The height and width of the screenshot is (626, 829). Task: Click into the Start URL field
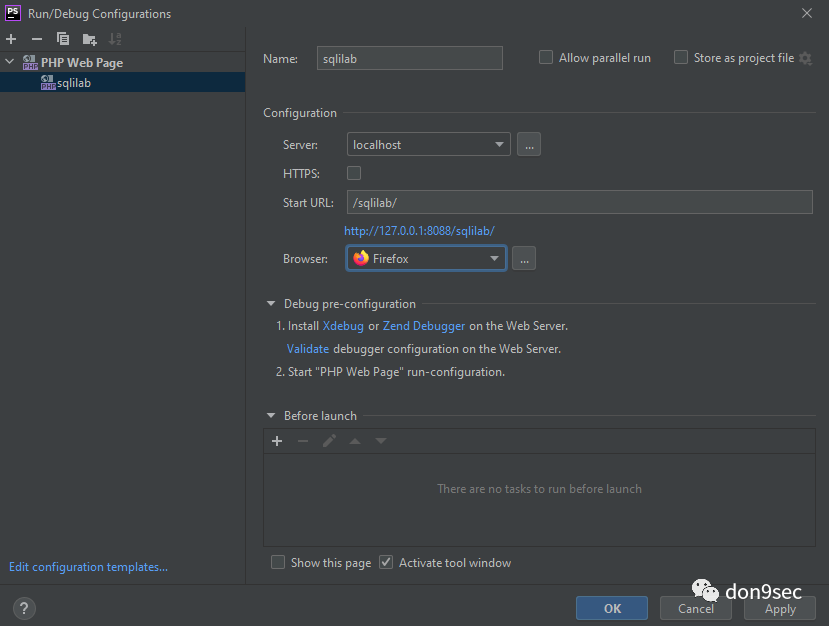pyautogui.click(x=579, y=202)
